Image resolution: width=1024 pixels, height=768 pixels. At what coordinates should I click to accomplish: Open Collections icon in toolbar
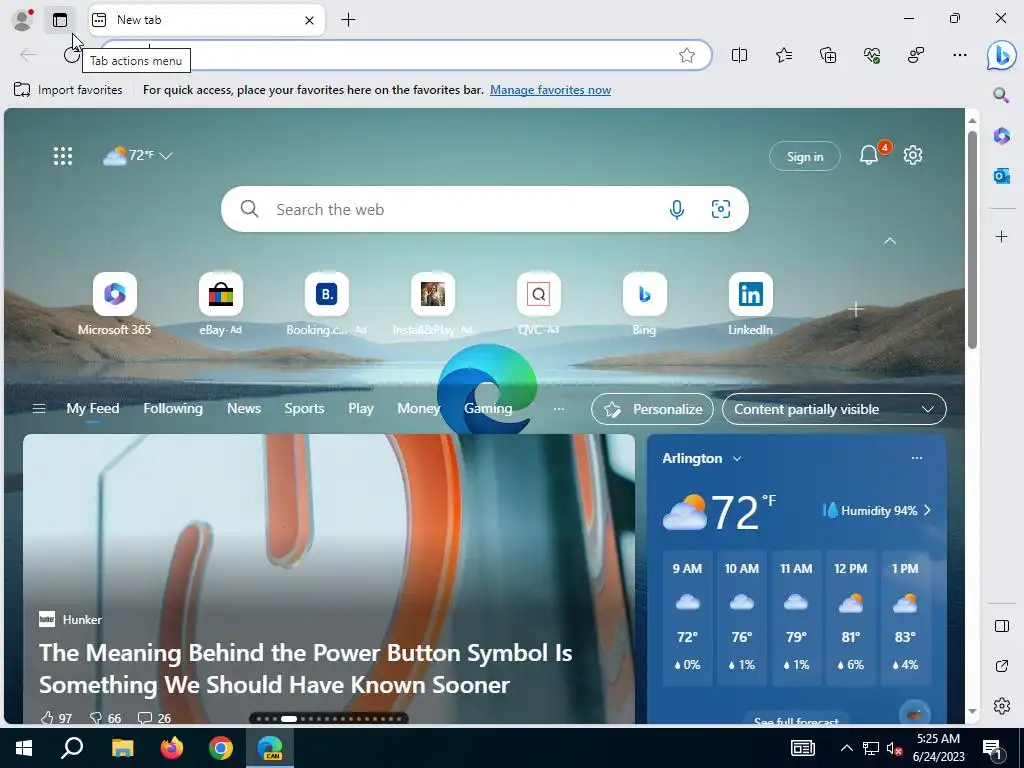[x=828, y=56]
